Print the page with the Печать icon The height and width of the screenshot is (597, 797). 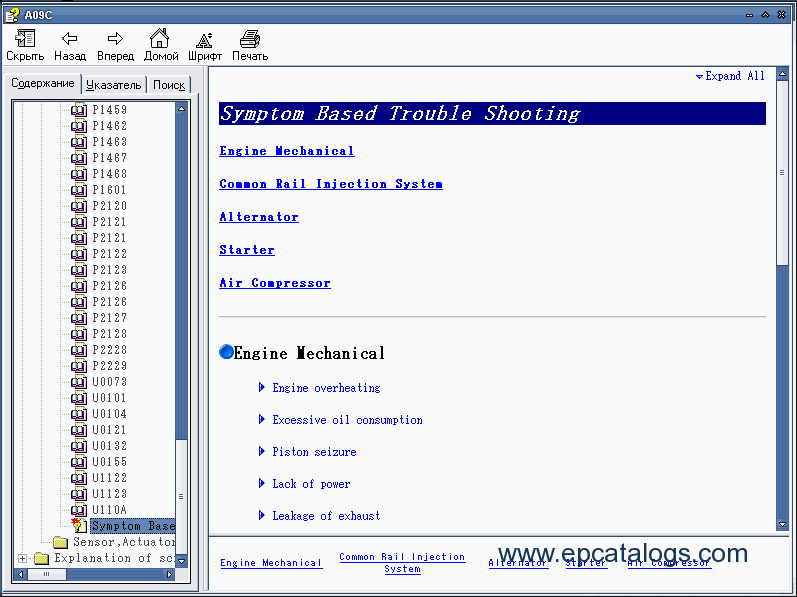click(250, 39)
